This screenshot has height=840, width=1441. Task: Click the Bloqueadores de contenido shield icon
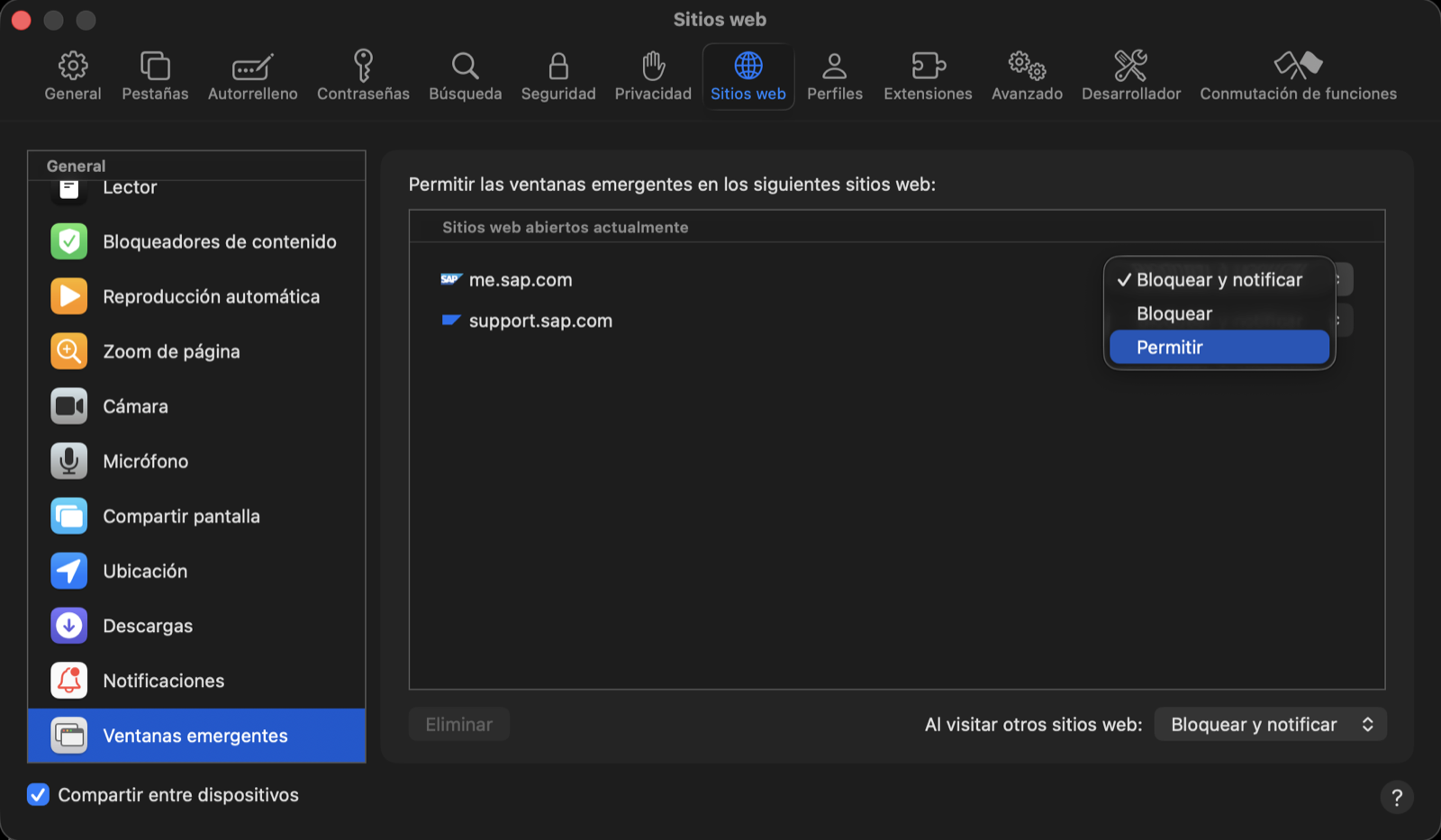(69, 241)
